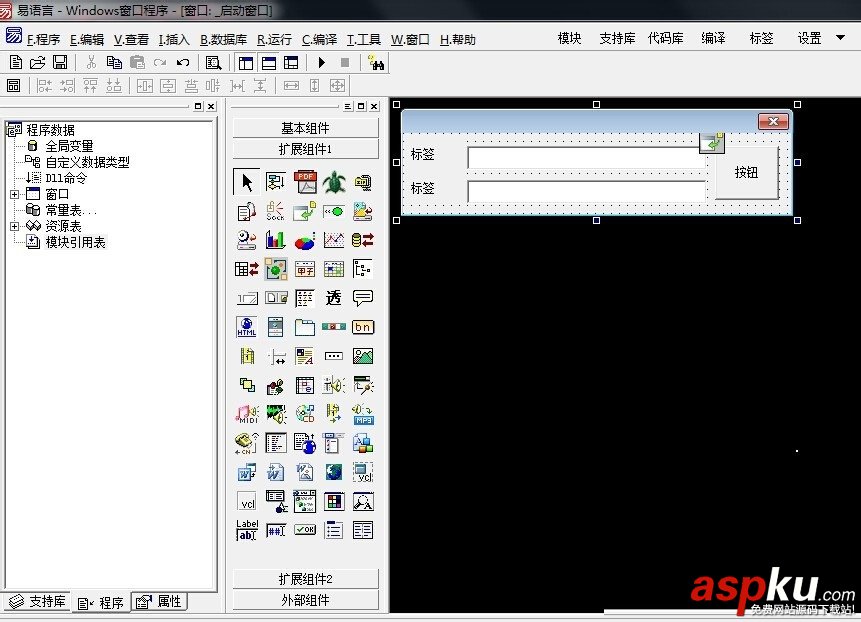Select 常量表 in the tree
The height and width of the screenshot is (622, 861).
pos(70,210)
